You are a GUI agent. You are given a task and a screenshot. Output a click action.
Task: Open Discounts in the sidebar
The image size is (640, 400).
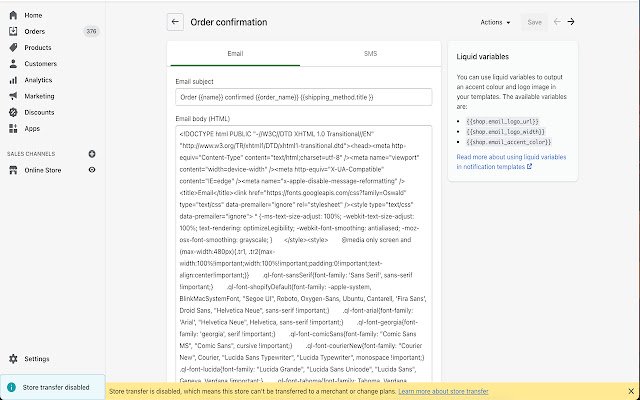(x=39, y=112)
